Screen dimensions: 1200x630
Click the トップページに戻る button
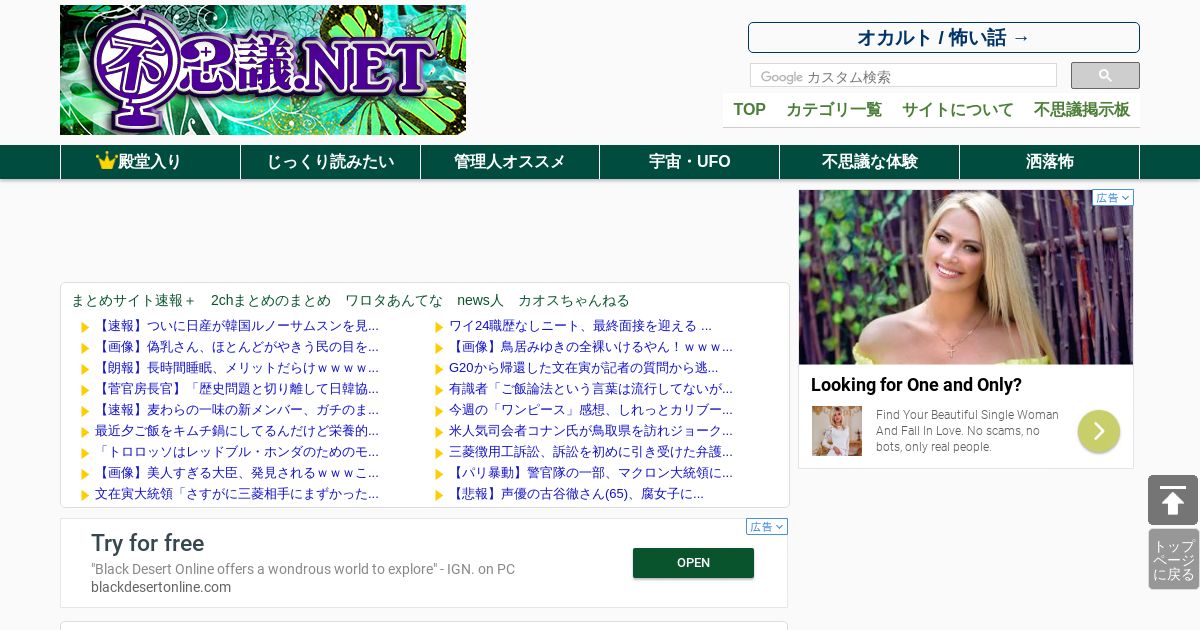pos(1173,560)
